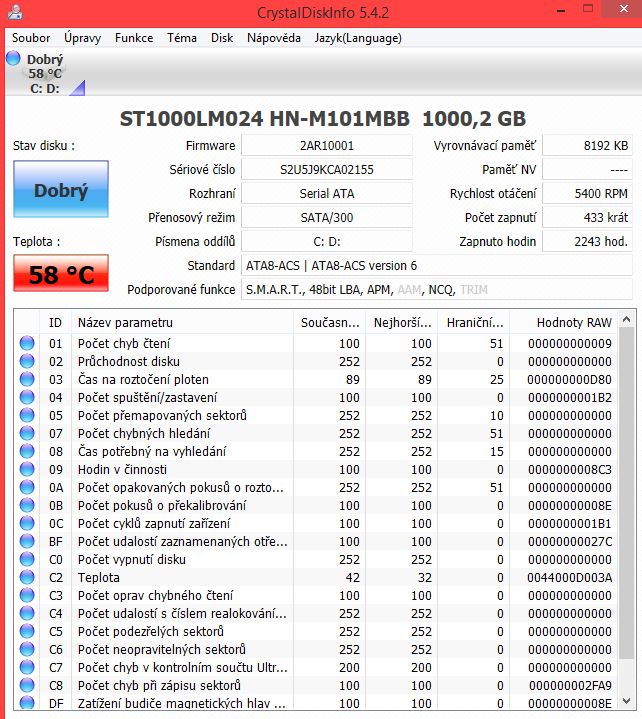Click RAW value 0000000008C3
Image resolution: width=642 pixels, height=719 pixels.
pos(570,469)
